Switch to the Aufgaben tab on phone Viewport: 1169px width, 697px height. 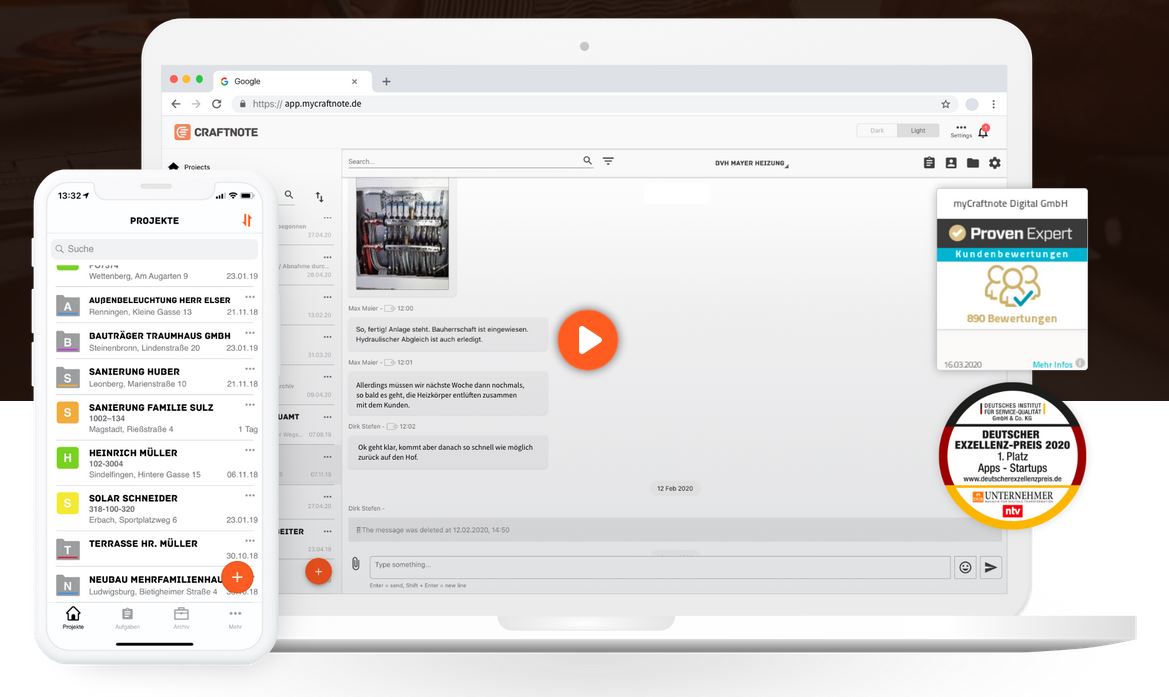[127, 618]
